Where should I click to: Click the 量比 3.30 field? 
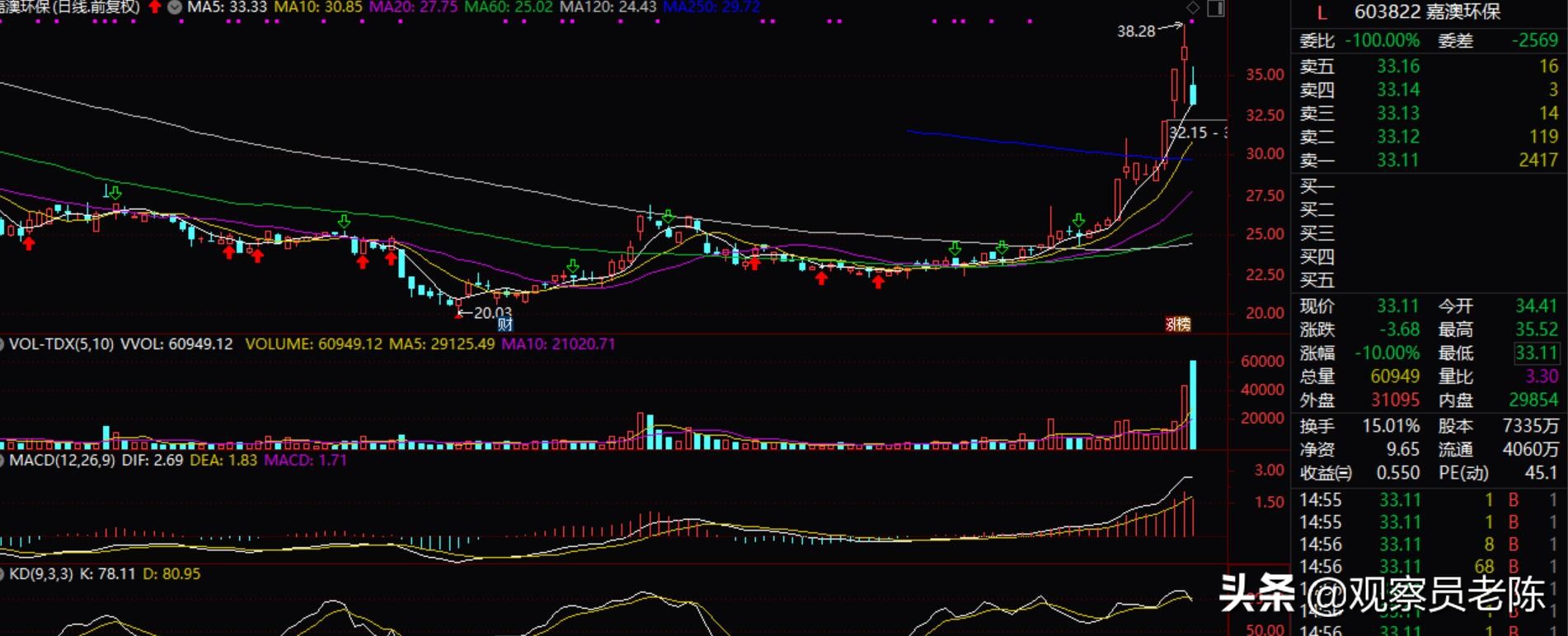[x=1498, y=376]
